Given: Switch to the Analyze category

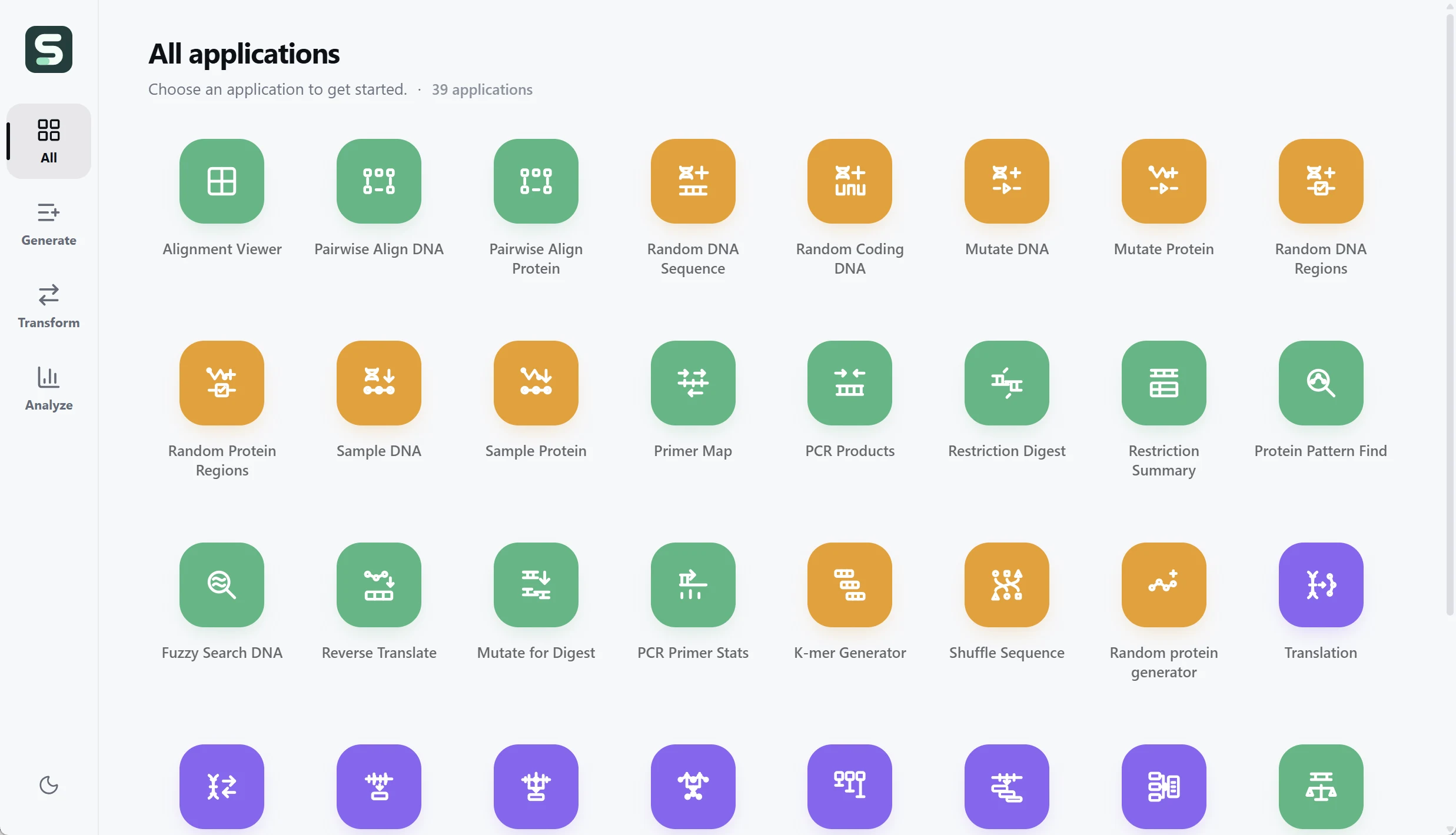Looking at the screenshot, I should tap(49, 388).
